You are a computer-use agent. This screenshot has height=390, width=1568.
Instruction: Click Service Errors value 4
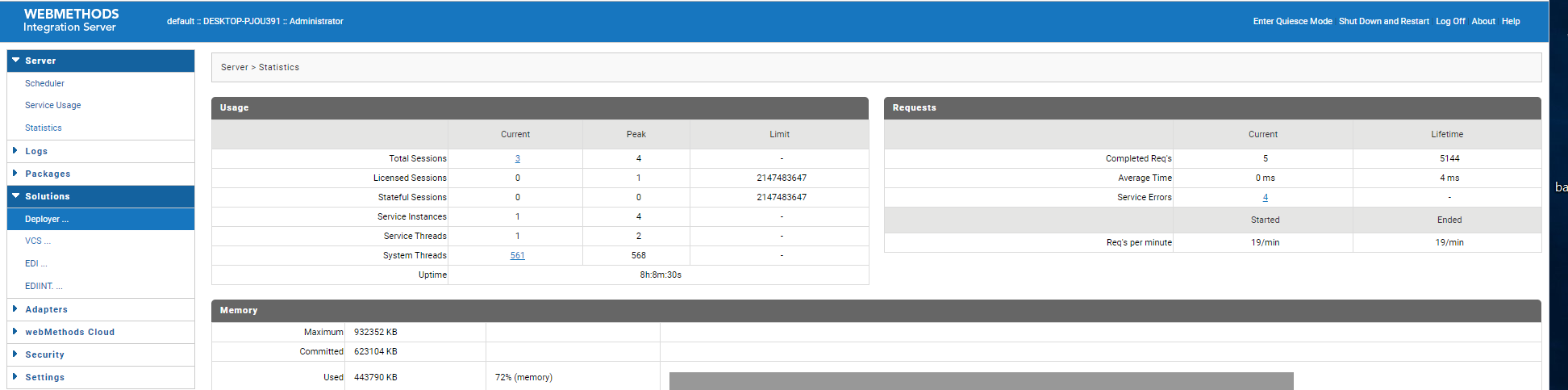(x=1265, y=197)
